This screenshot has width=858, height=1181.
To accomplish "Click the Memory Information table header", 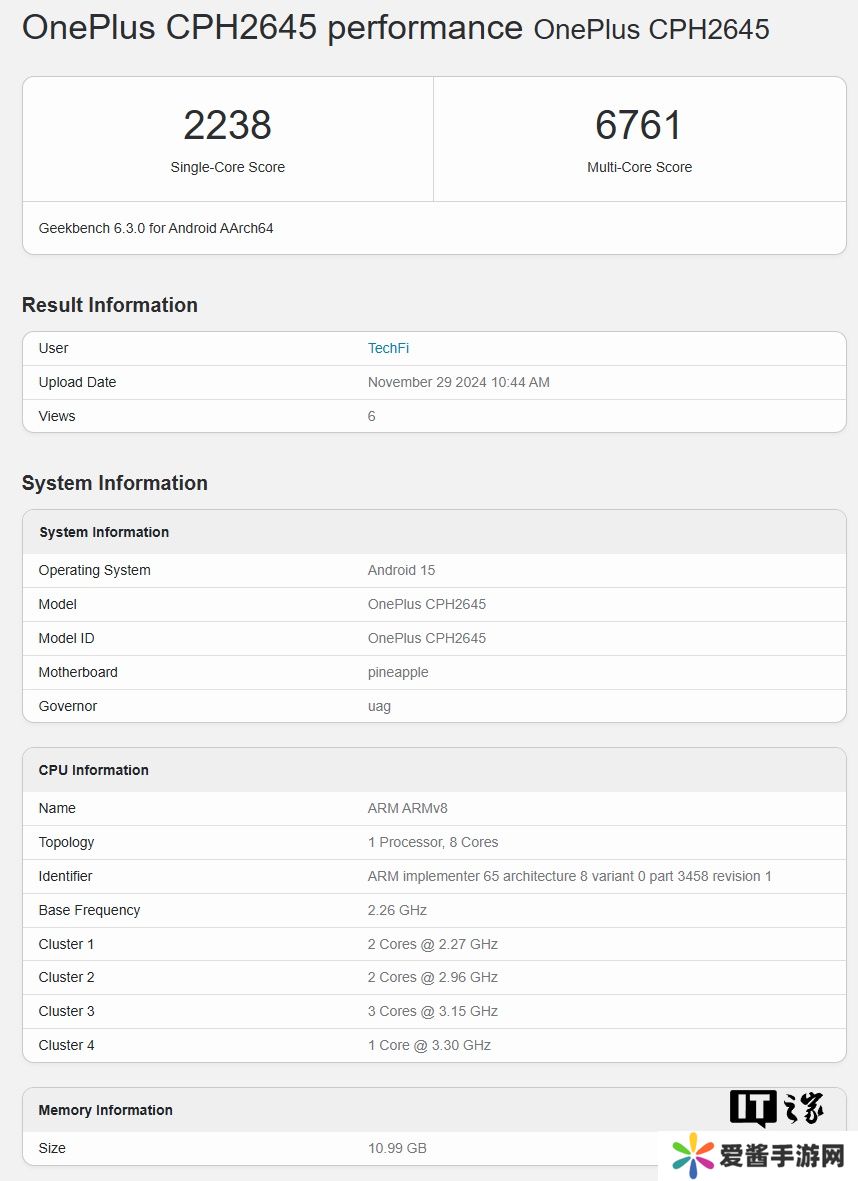I will [105, 1110].
